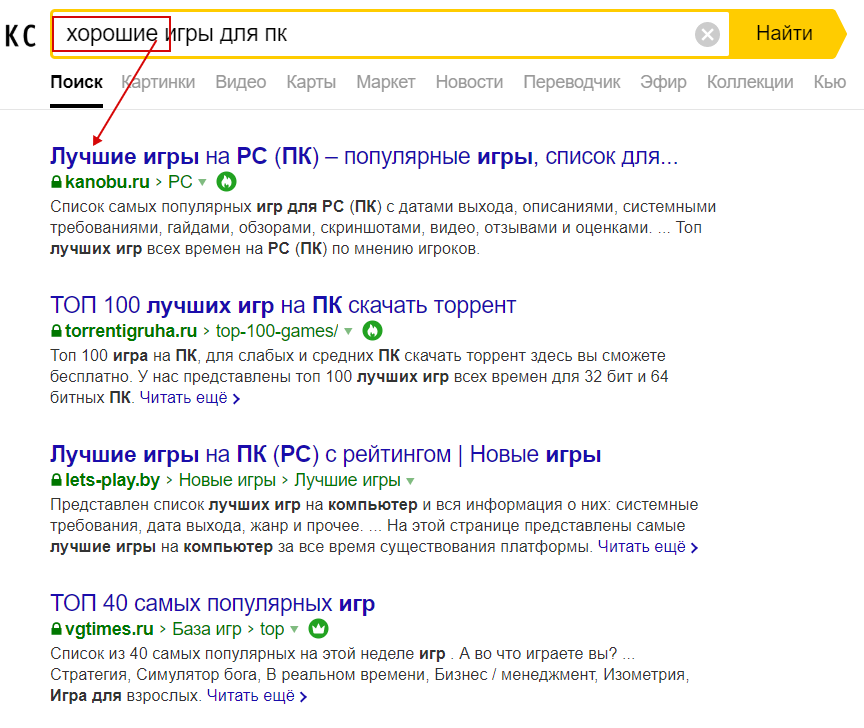
Task: Click the snippet text 'Топ 100 игра на ПК'
Action: tap(123, 355)
